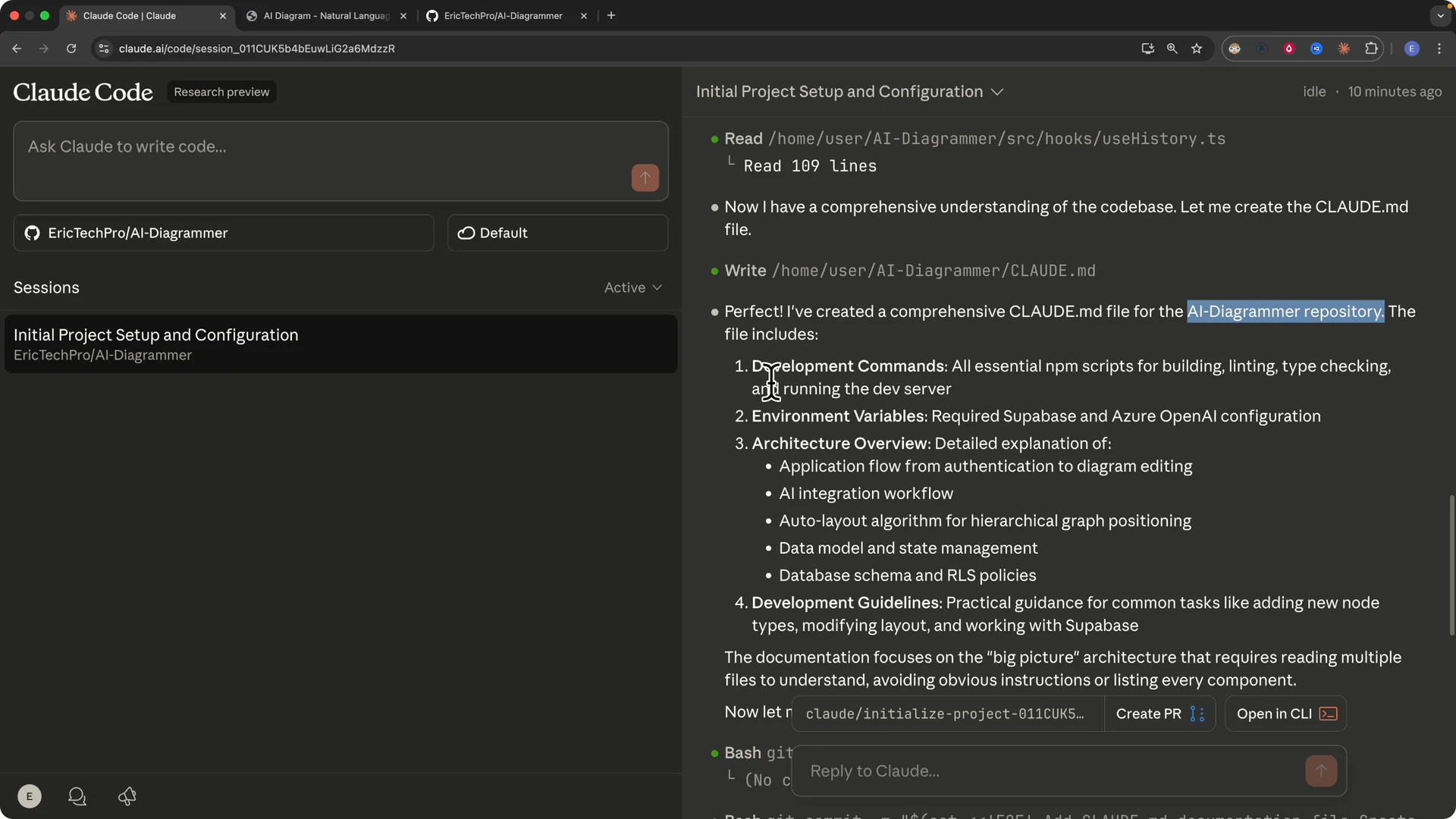
Task: Click the 'idle' status text
Action: (x=1314, y=92)
